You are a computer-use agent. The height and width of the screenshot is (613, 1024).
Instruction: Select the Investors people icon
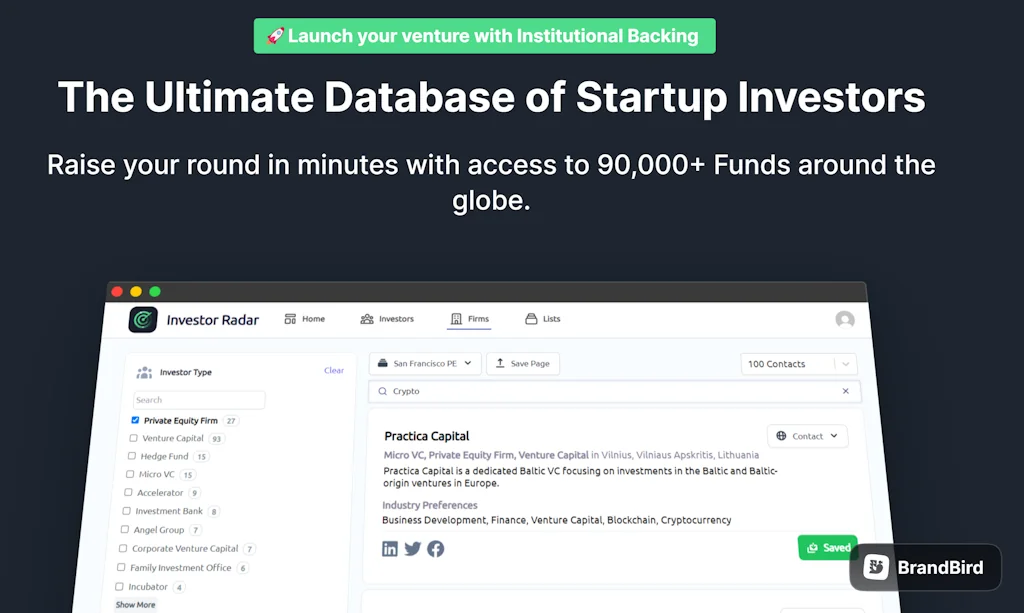pos(367,318)
